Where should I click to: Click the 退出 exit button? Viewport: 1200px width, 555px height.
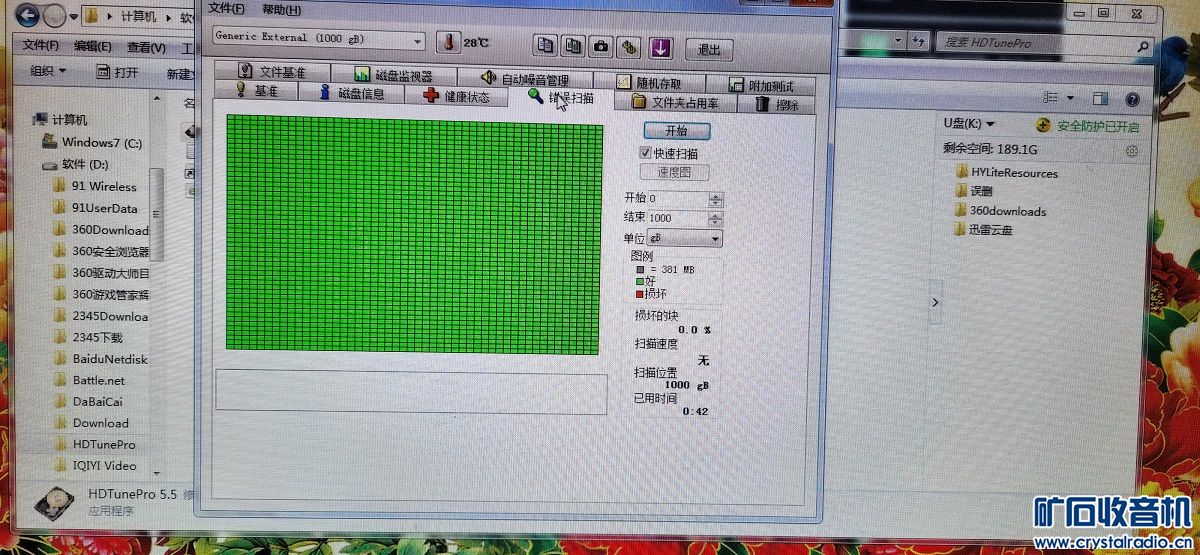709,49
